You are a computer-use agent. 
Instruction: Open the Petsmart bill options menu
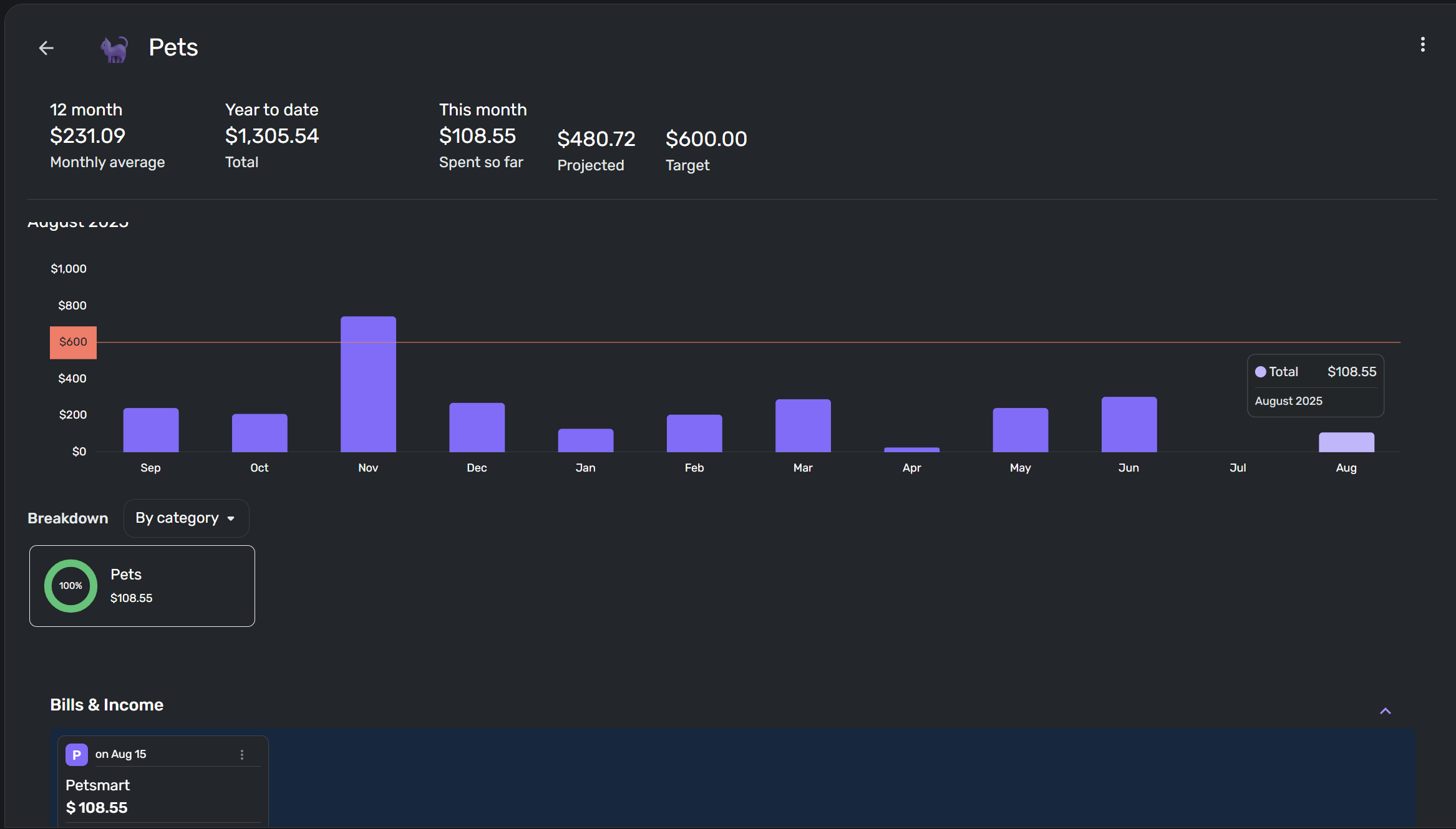coord(242,755)
